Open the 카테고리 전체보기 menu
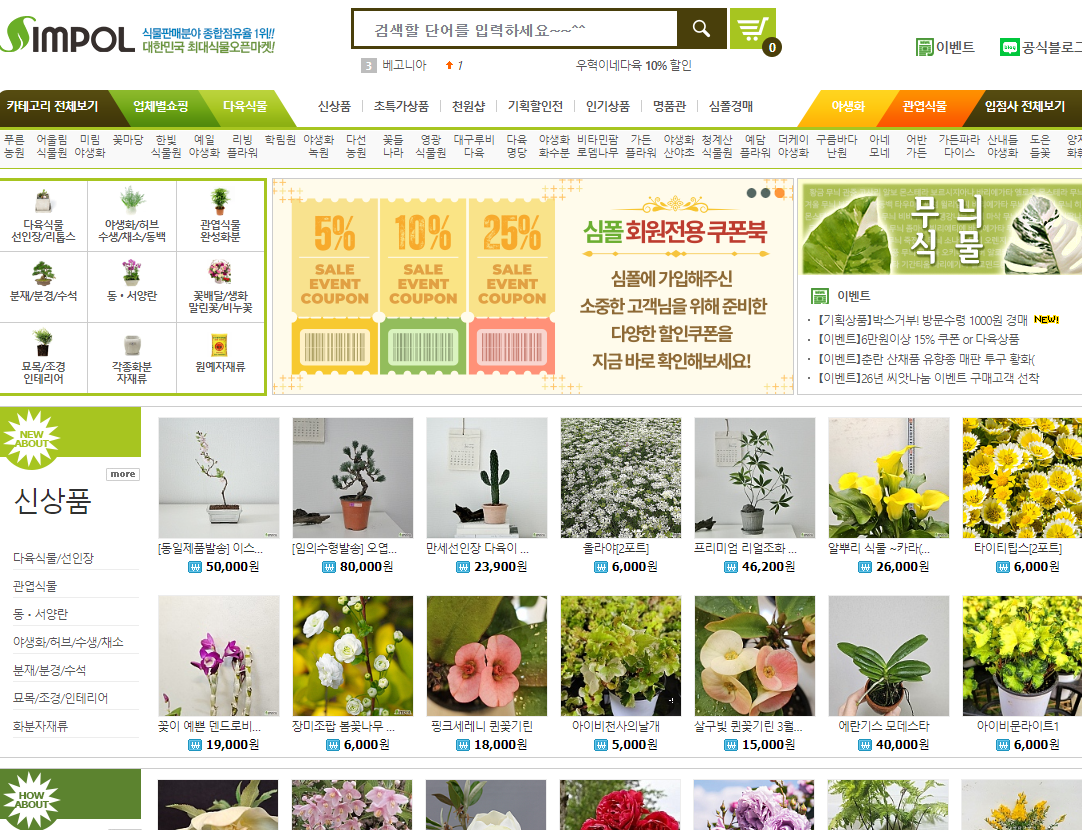Image resolution: width=1082 pixels, height=830 pixels. [x=52, y=106]
